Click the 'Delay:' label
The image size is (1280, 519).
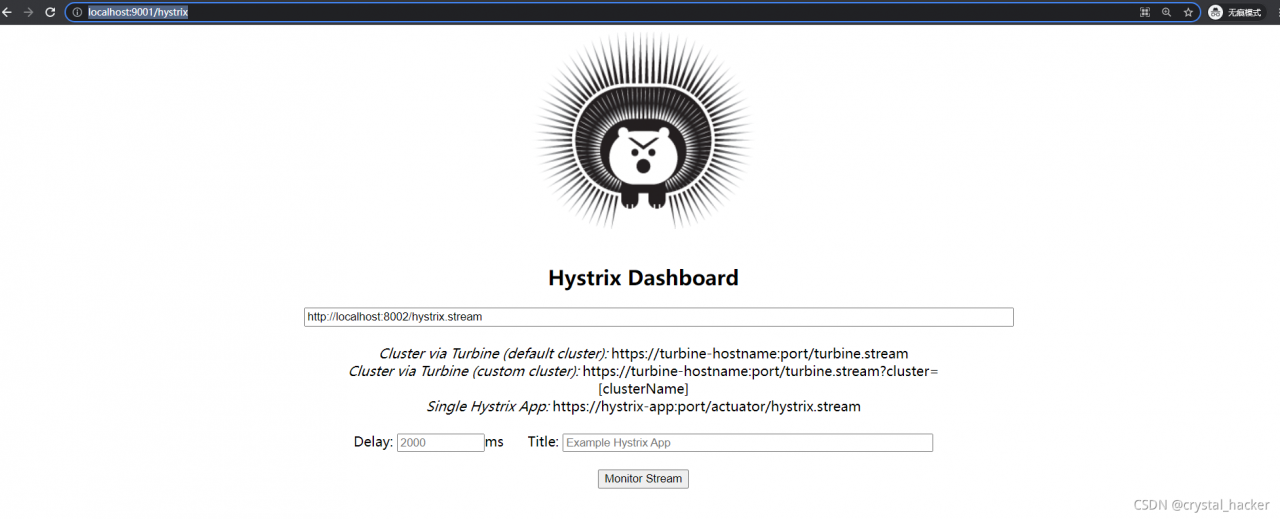click(x=373, y=442)
